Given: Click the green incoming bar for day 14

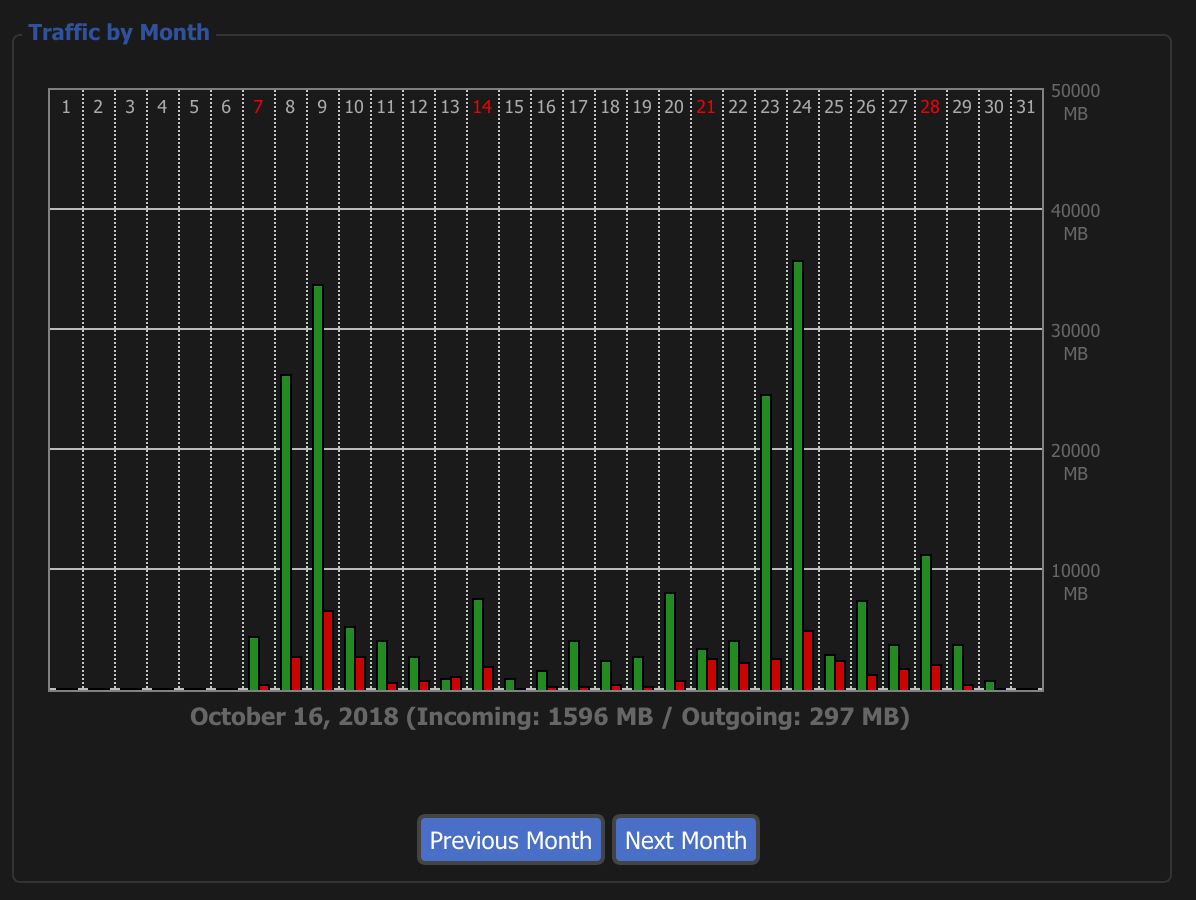Looking at the screenshot, I should 478,644.
